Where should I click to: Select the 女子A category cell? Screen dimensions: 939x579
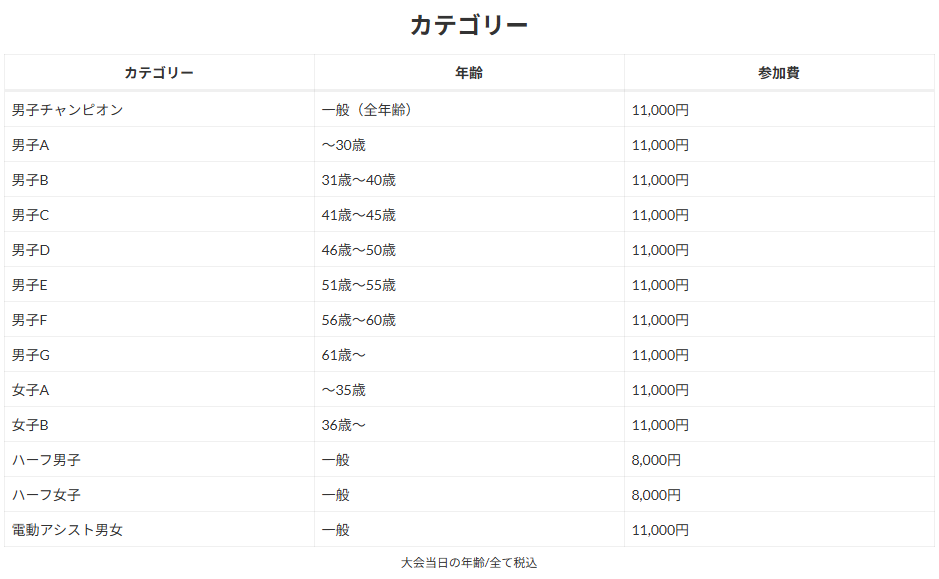[30, 390]
